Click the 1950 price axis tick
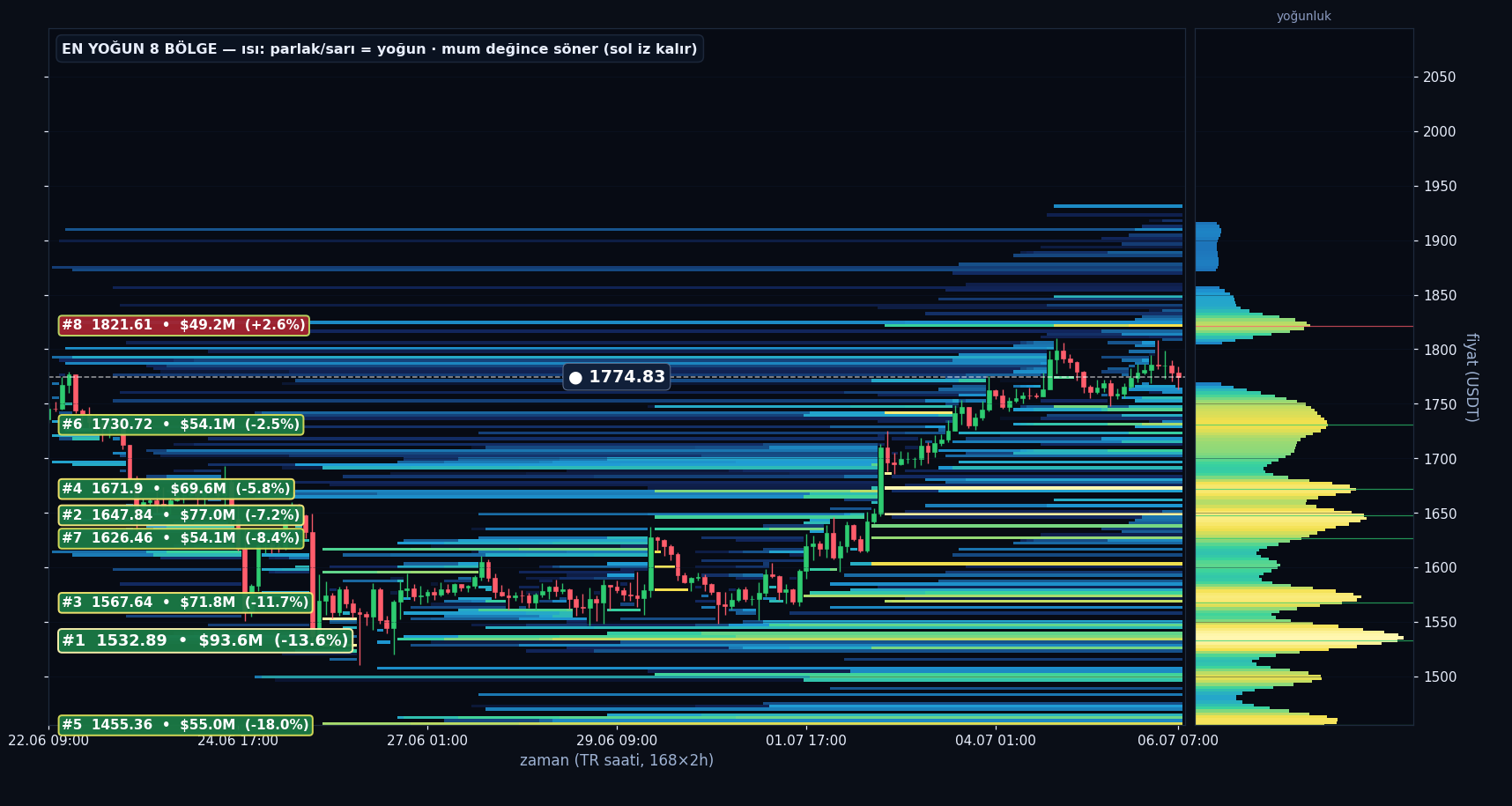 click(1440, 187)
